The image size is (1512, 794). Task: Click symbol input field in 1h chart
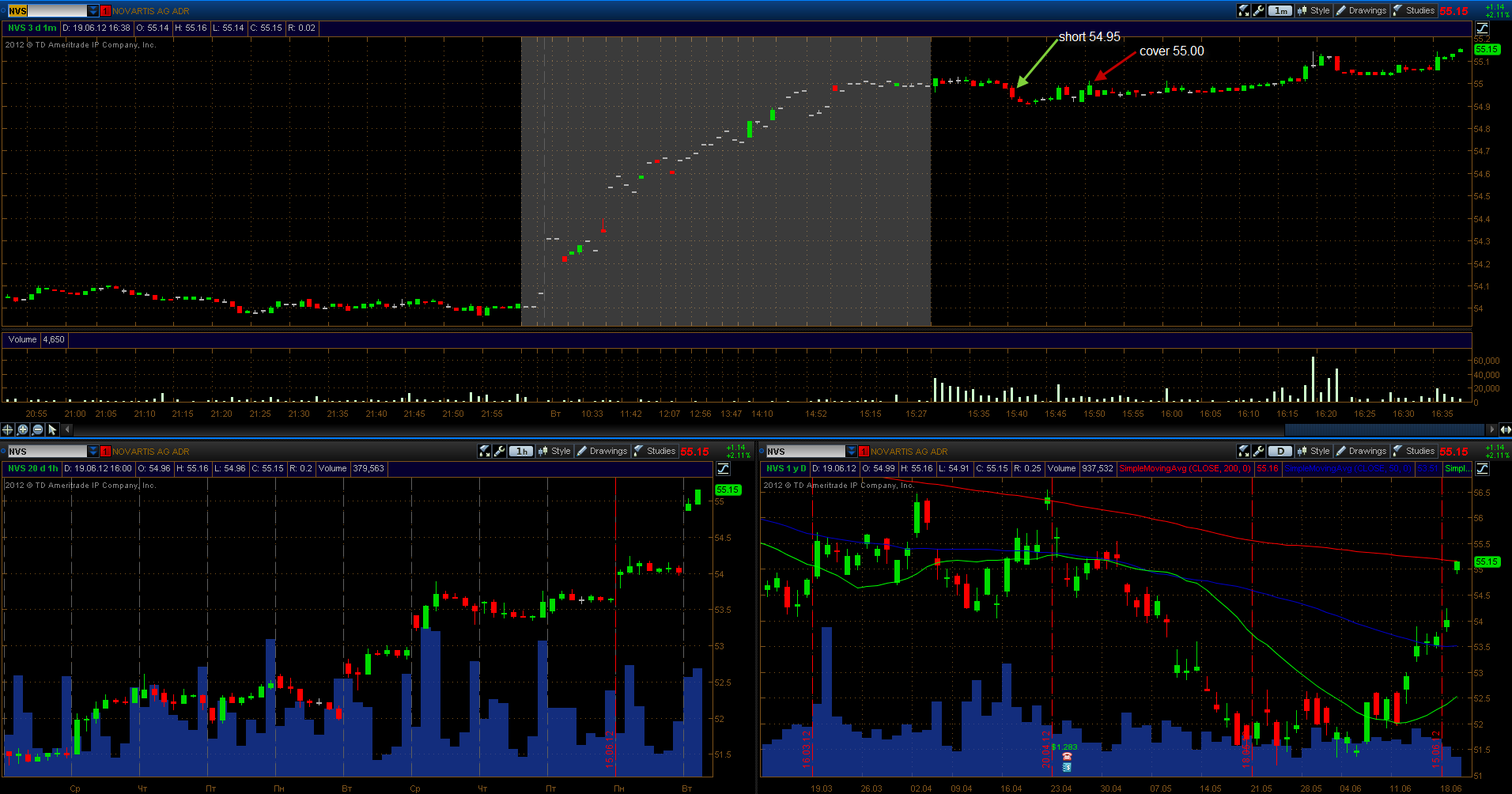click(x=47, y=452)
